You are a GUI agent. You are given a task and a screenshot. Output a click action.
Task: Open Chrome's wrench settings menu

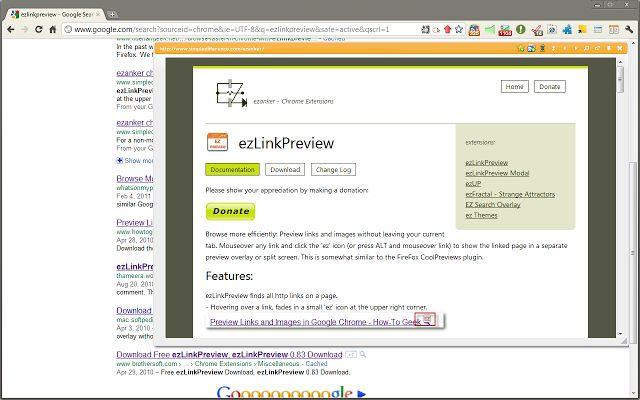(x=629, y=29)
